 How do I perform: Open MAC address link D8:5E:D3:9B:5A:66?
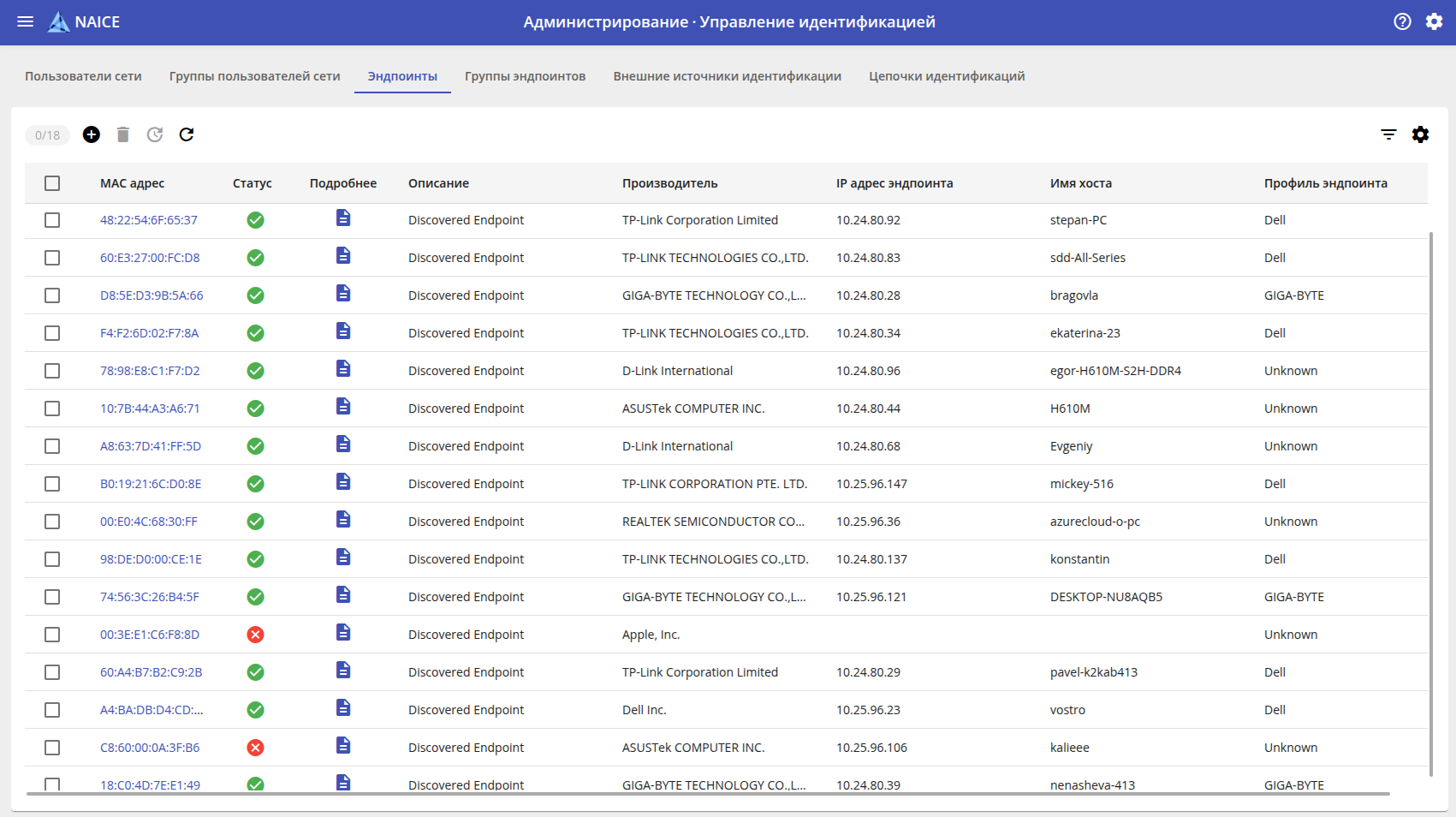[x=152, y=295]
